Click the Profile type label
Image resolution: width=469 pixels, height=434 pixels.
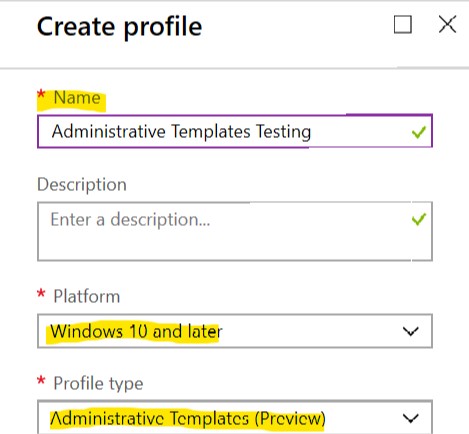click(x=98, y=383)
